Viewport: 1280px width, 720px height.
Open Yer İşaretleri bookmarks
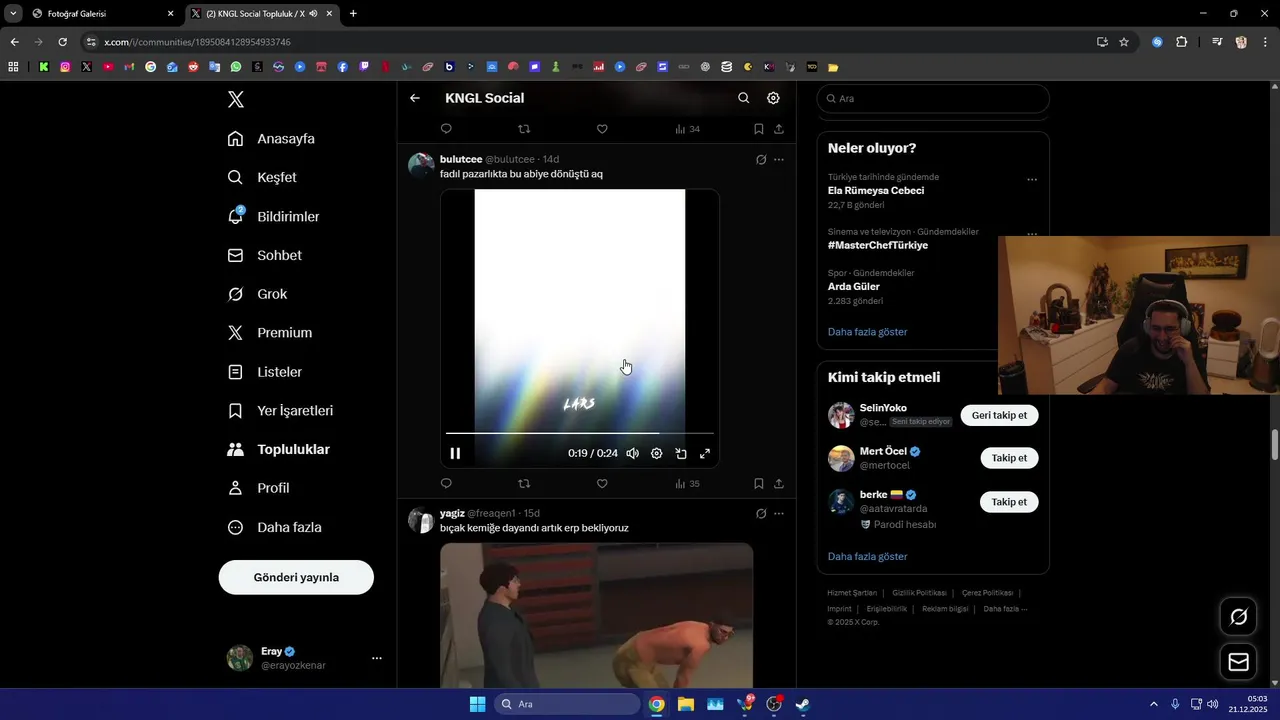coord(281,411)
